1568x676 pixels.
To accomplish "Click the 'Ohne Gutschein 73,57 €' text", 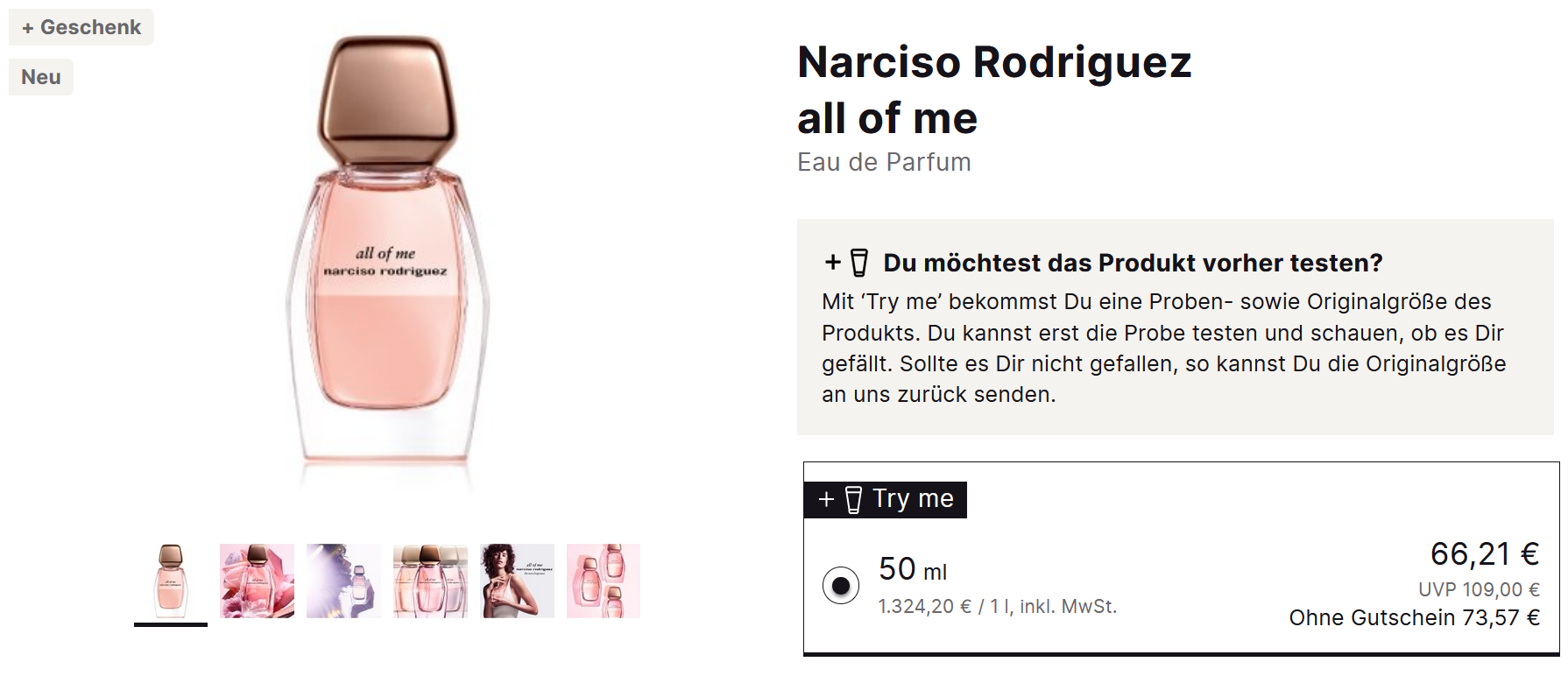I will 1414,618.
